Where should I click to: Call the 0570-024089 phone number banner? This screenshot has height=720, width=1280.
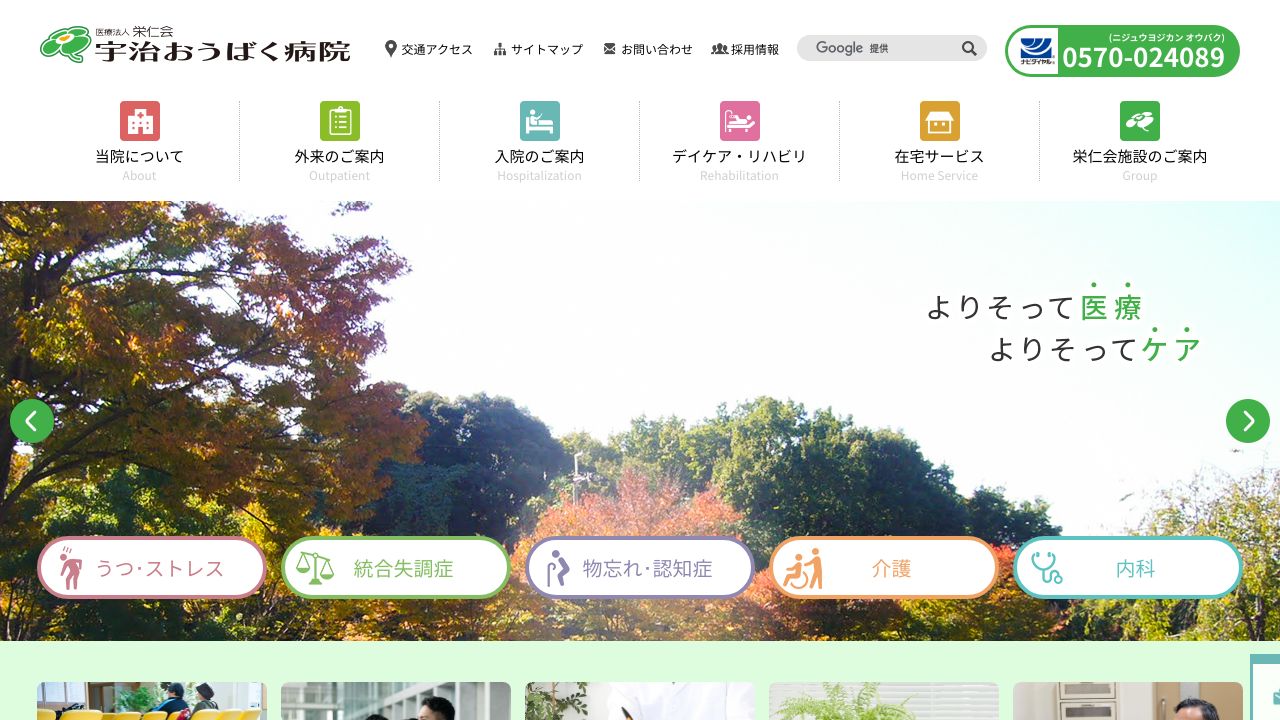click(1122, 51)
